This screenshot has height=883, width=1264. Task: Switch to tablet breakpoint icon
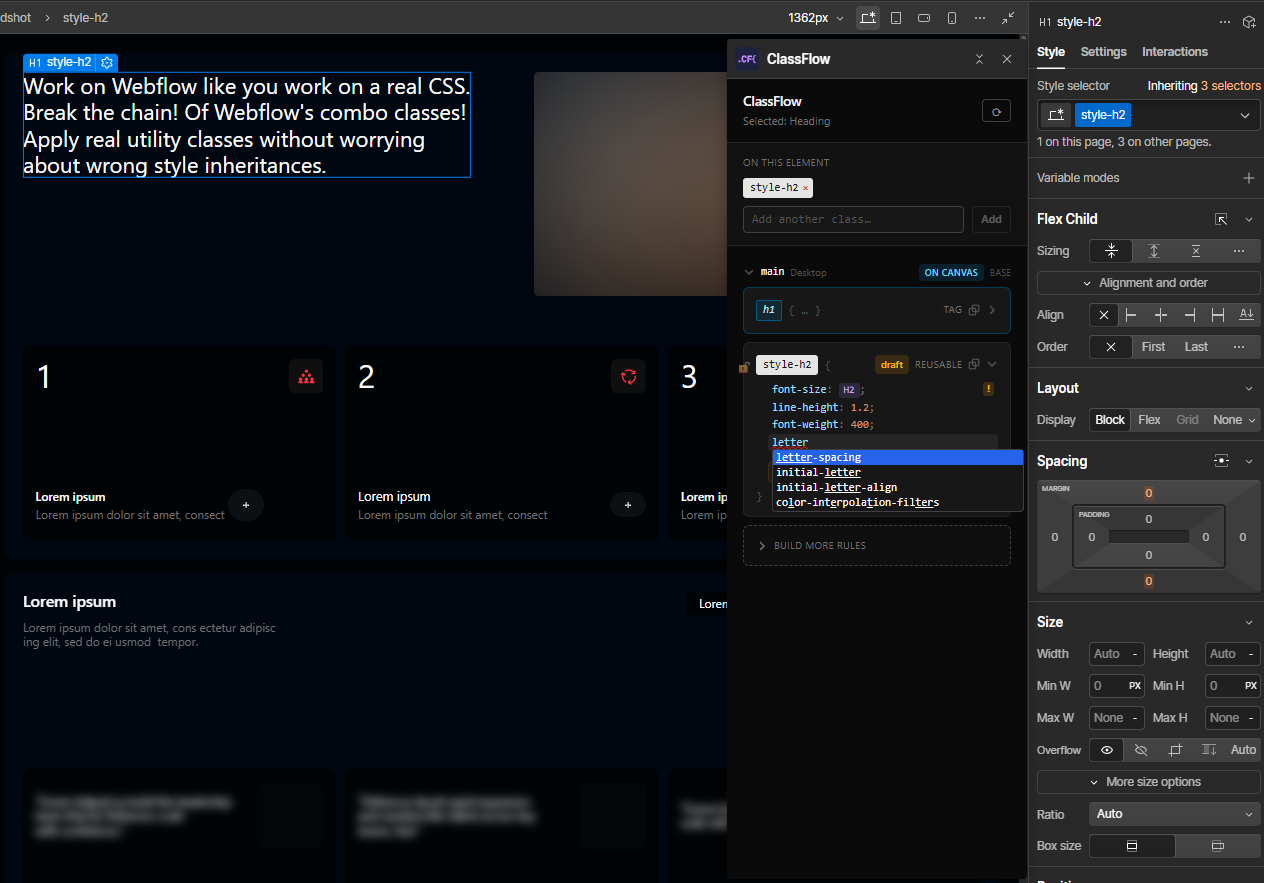coord(896,18)
